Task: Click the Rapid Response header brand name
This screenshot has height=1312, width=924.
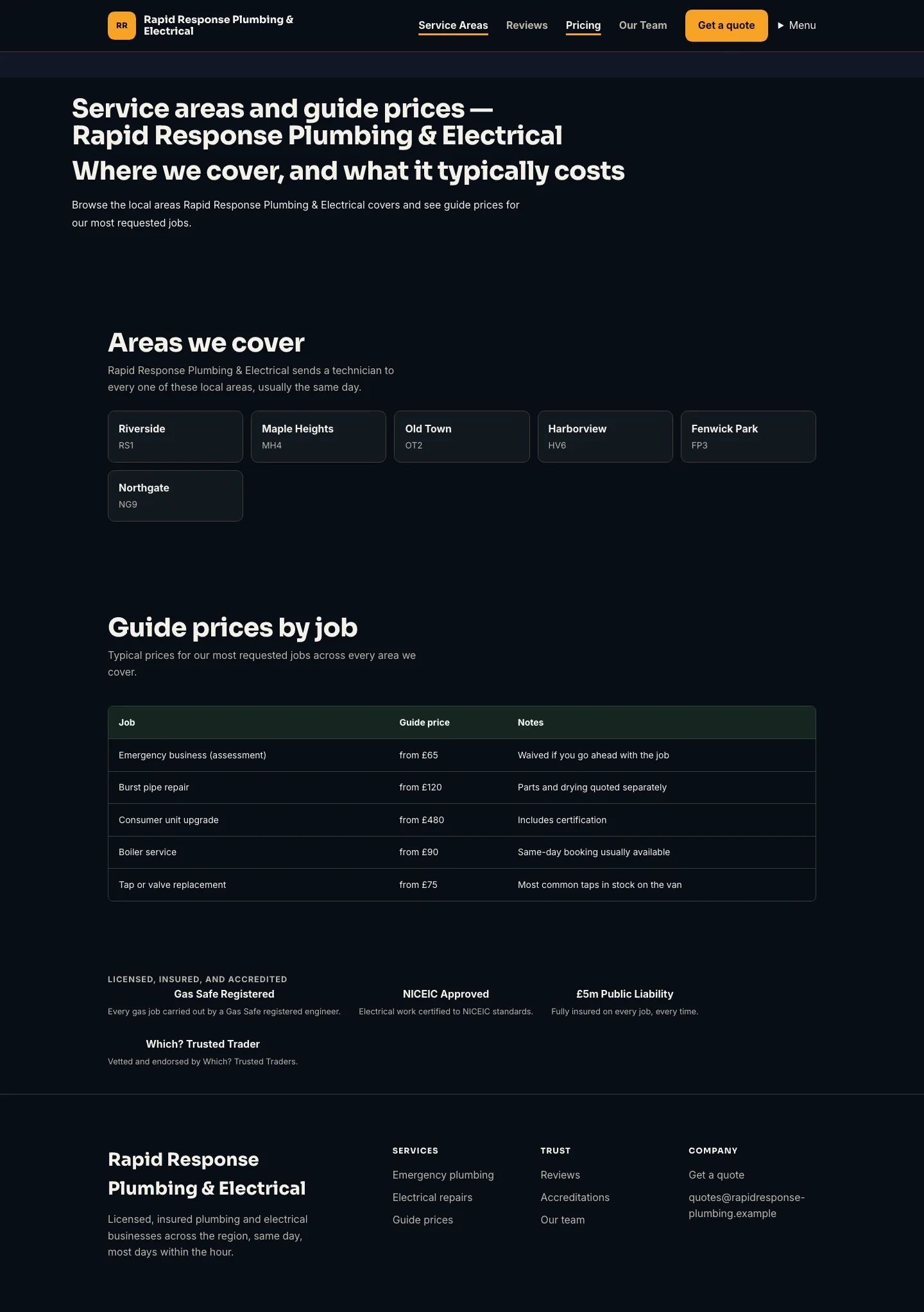Action: pyautogui.click(x=219, y=26)
